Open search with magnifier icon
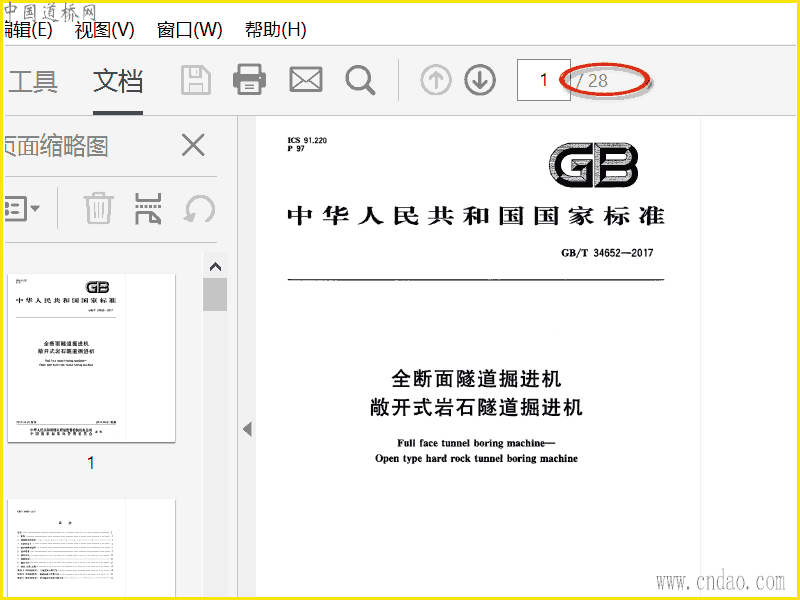This screenshot has height=600, width=800. click(360, 80)
